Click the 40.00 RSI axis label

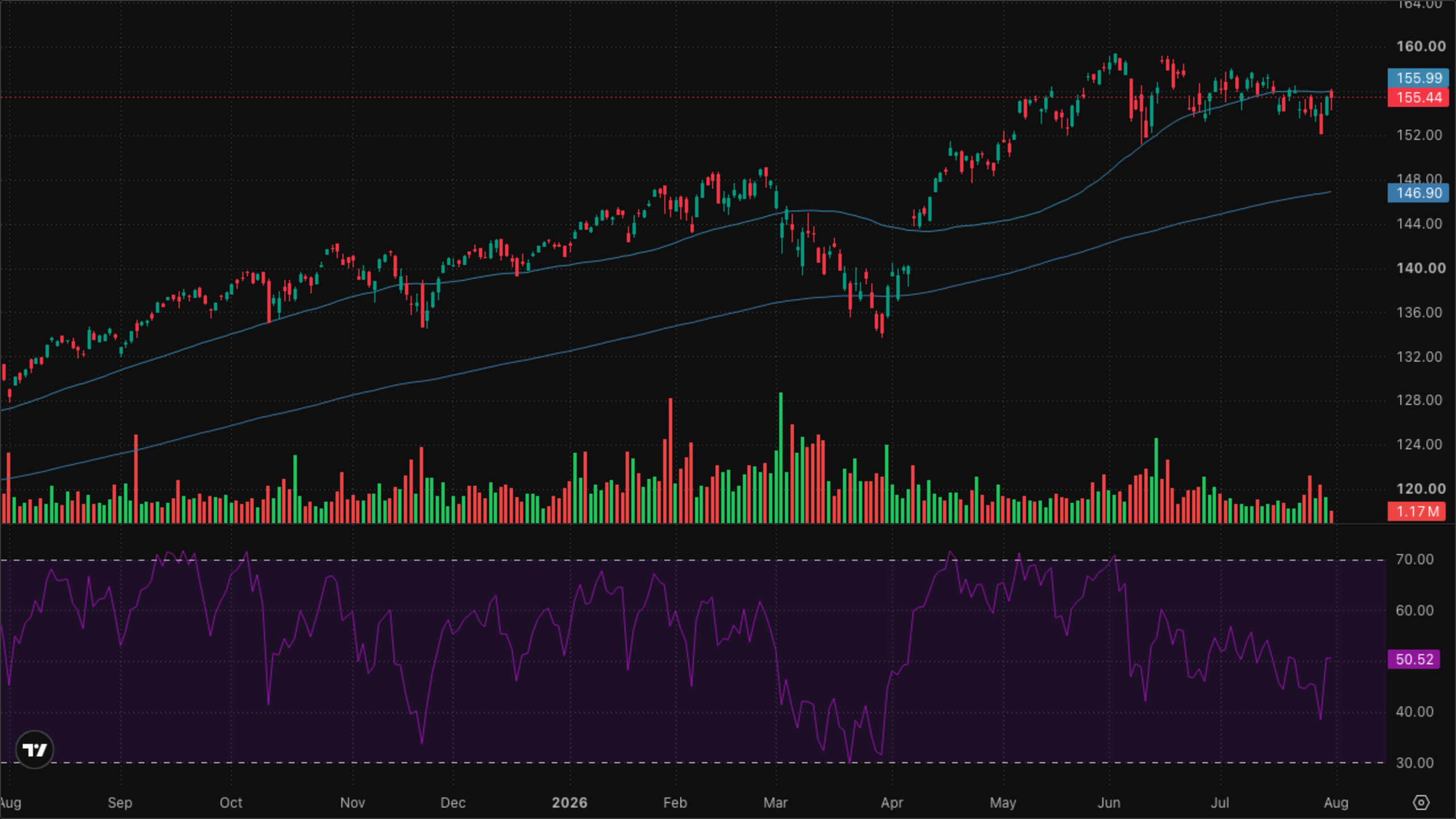(x=1414, y=712)
